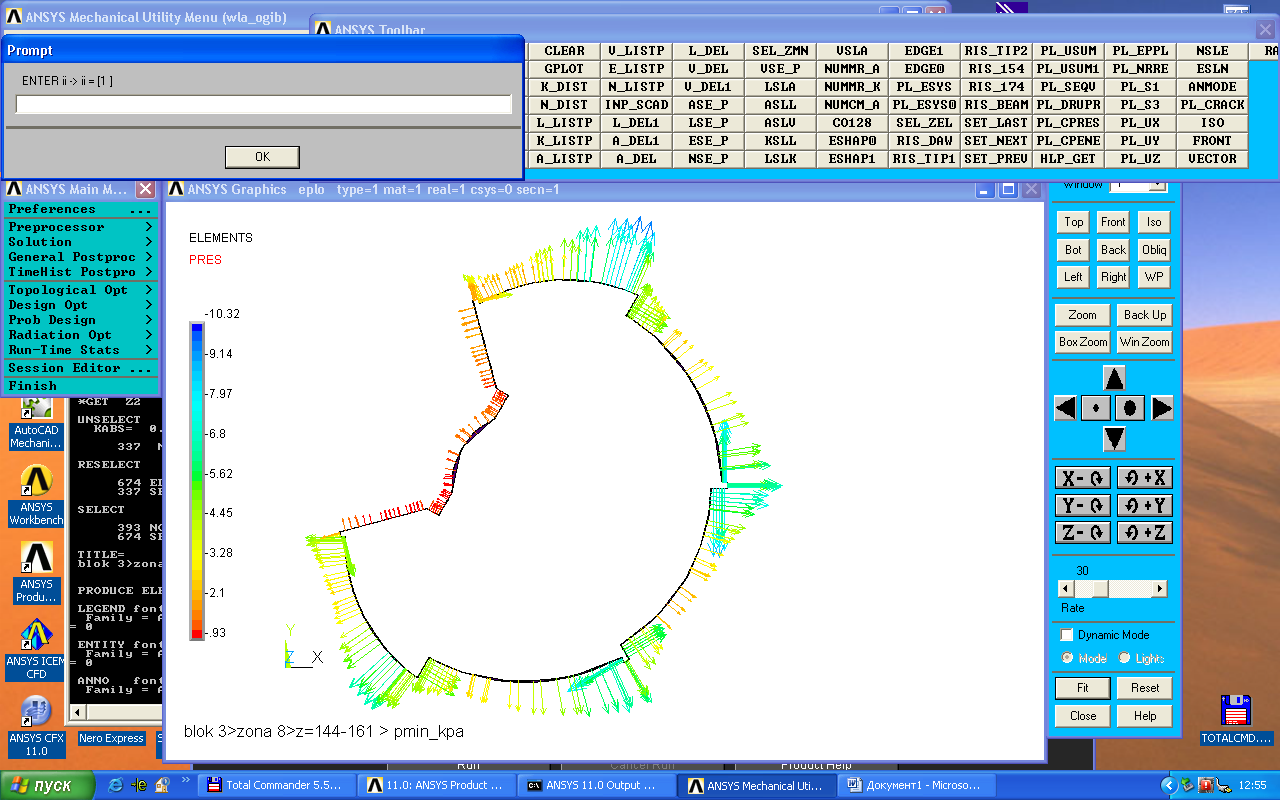Click the GPLOT toolbar button
This screenshot has width=1280, height=800.
tap(564, 69)
